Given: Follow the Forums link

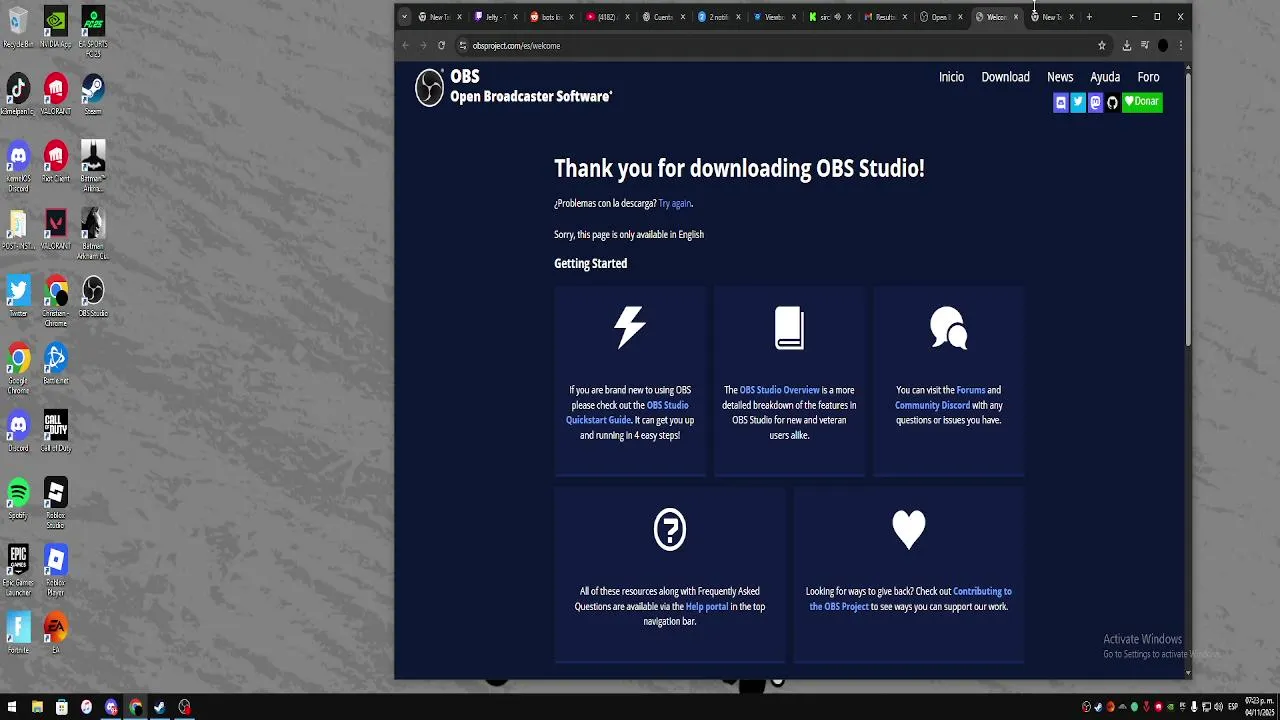Looking at the screenshot, I should point(970,390).
